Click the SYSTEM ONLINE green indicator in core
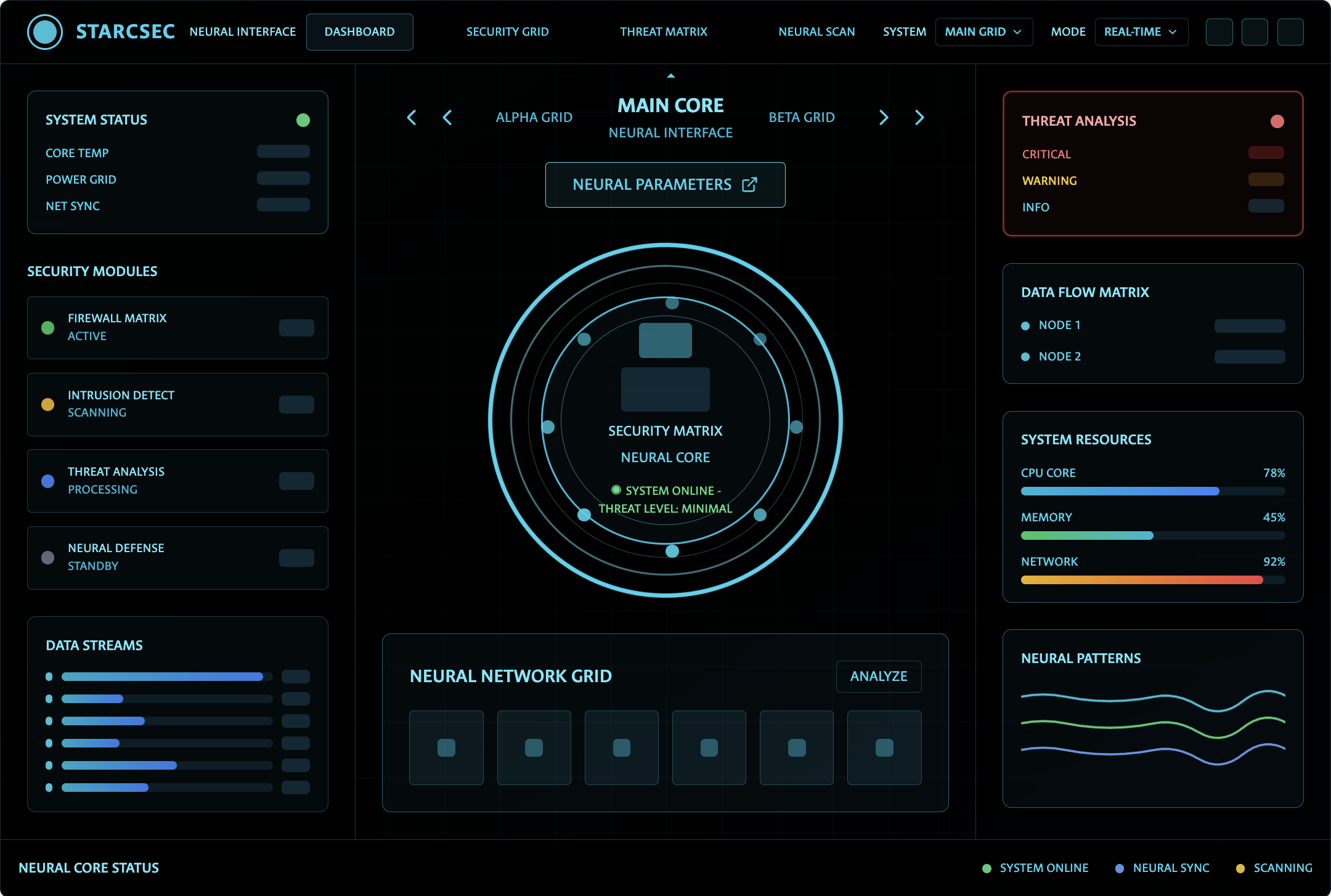This screenshot has width=1331, height=896. pos(616,490)
